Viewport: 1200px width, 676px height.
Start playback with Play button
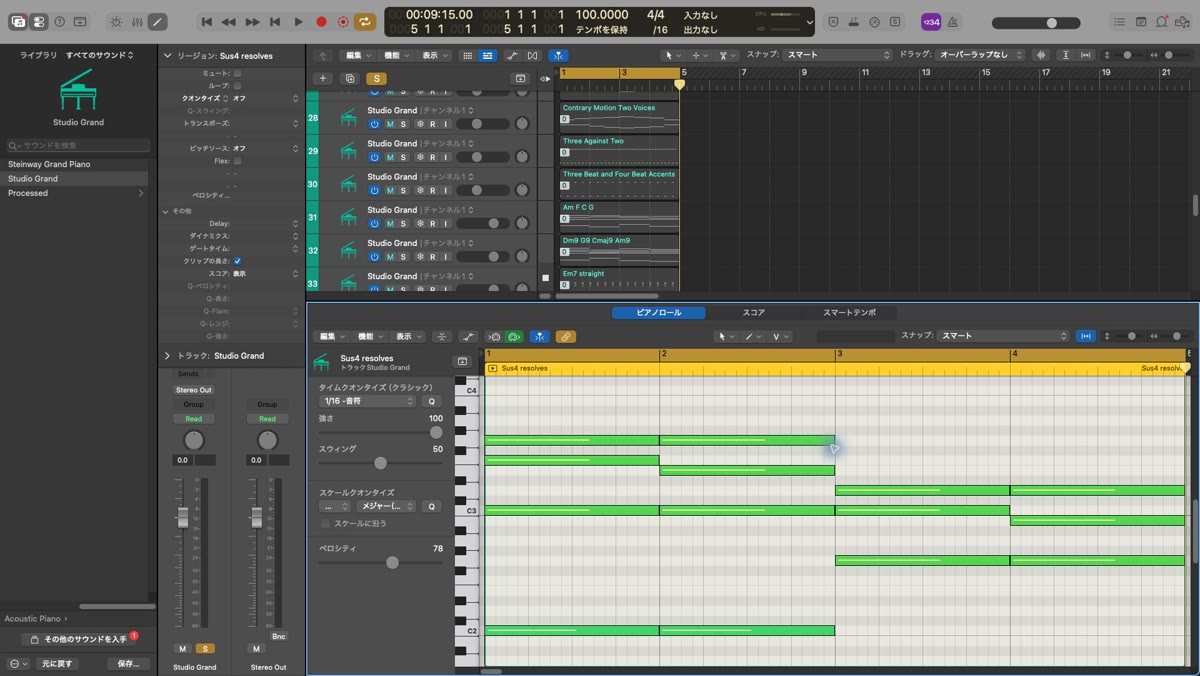[298, 22]
